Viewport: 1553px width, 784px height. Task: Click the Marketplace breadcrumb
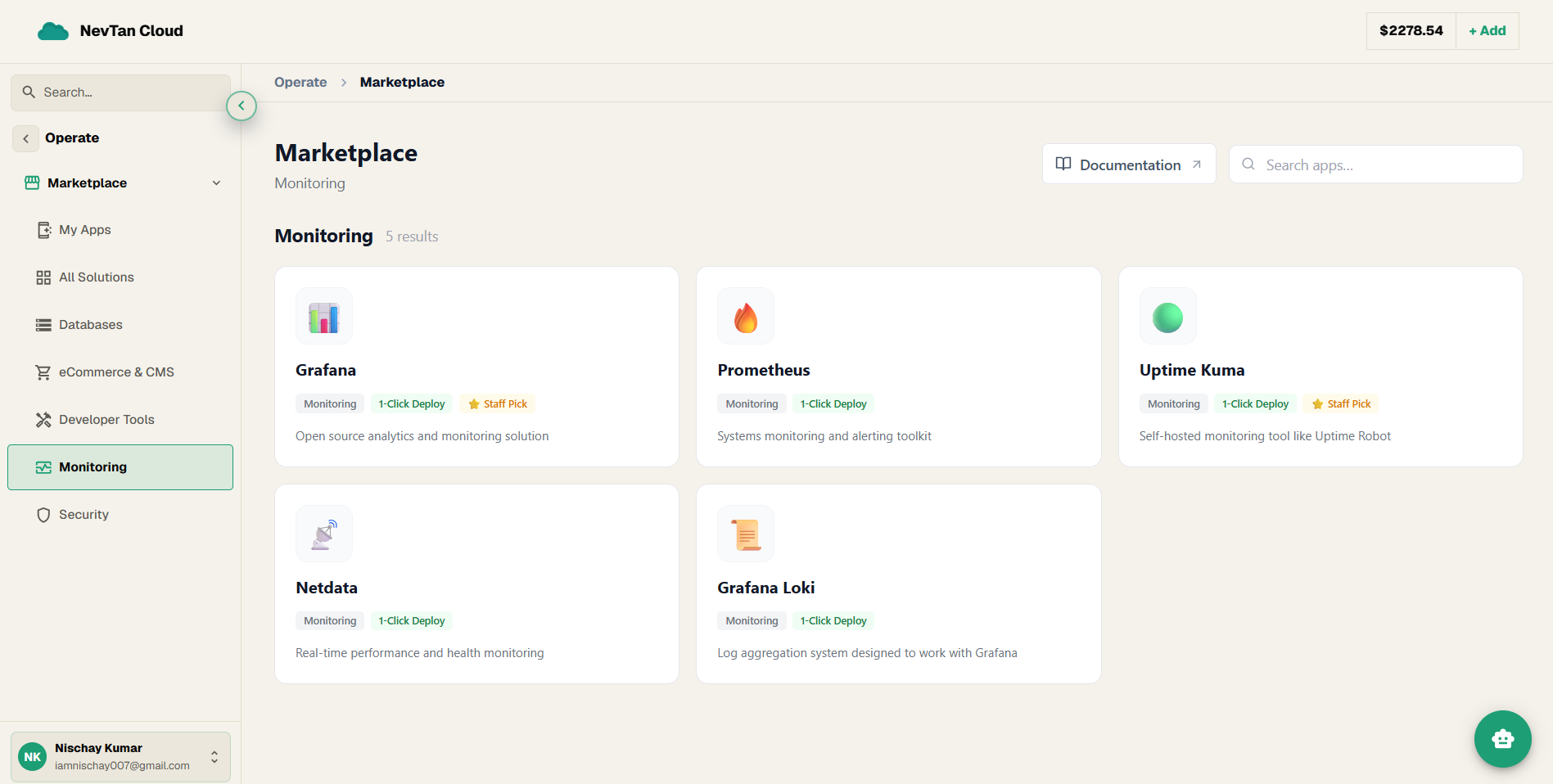pos(402,83)
